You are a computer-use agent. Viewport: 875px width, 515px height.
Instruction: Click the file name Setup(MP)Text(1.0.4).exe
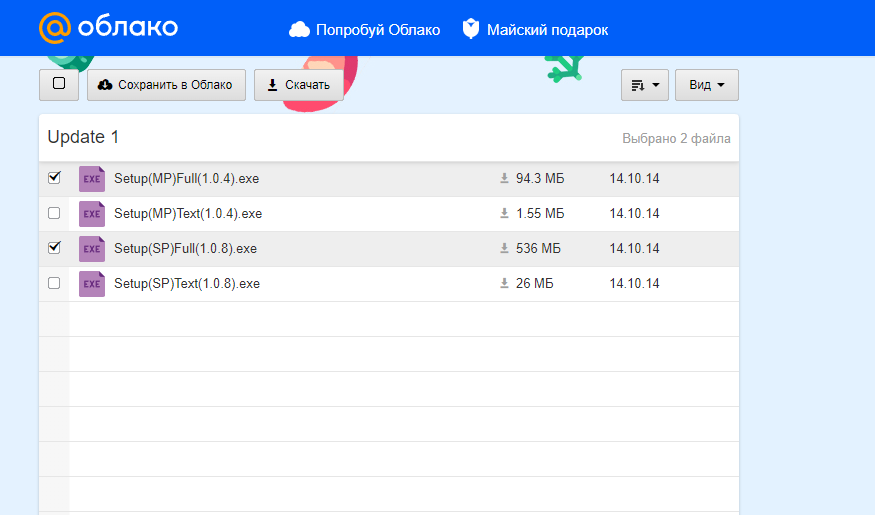coord(188,214)
